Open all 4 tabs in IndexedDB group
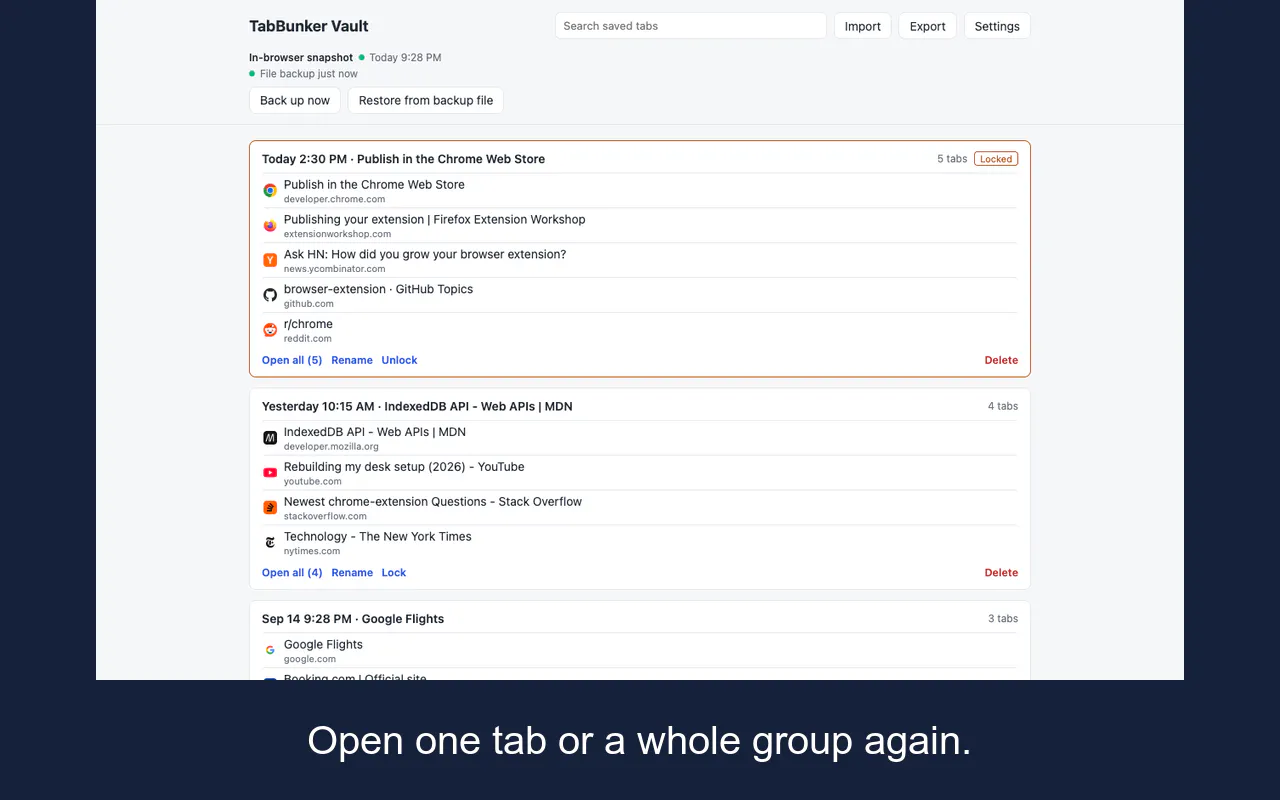 coord(292,573)
